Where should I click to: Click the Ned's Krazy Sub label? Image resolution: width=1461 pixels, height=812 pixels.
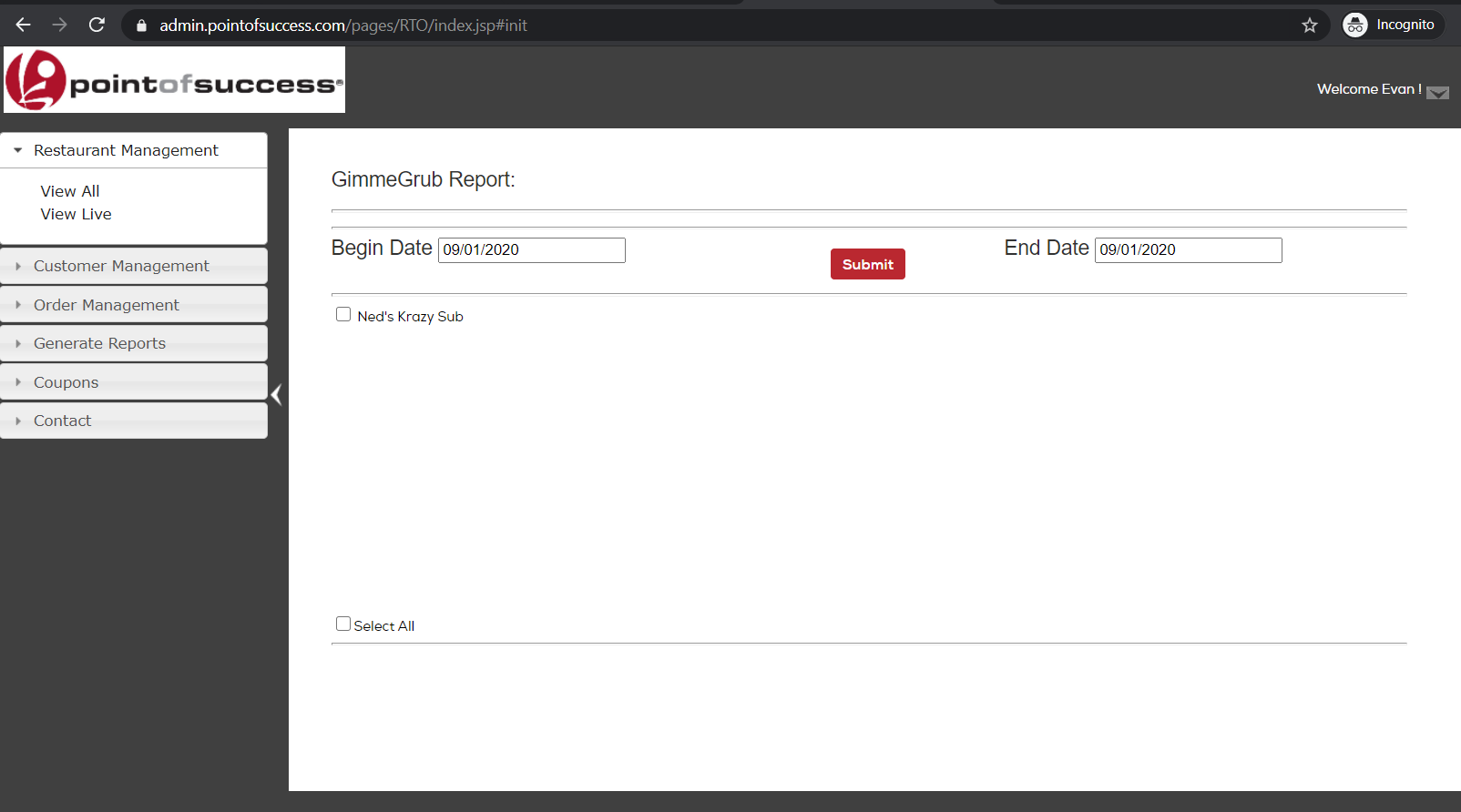click(410, 317)
